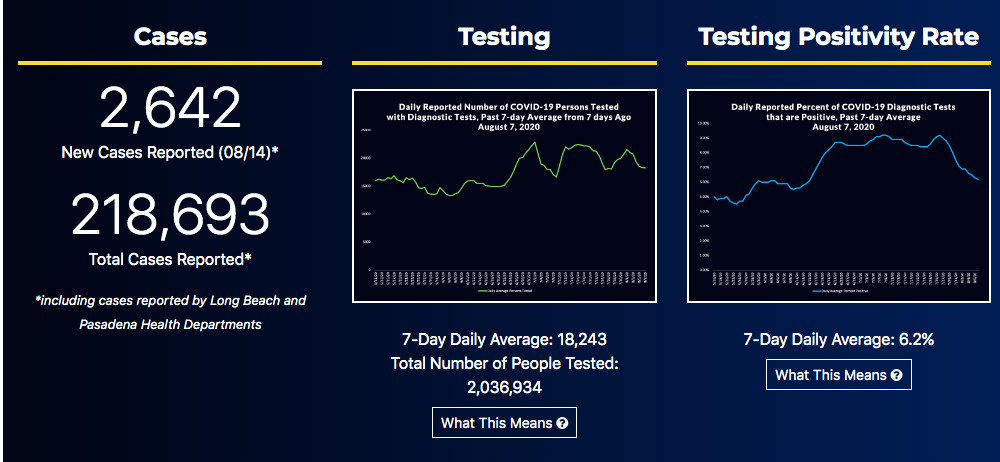Select the 2,642 new cases figure
The height and width of the screenshot is (462, 1000).
170,108
